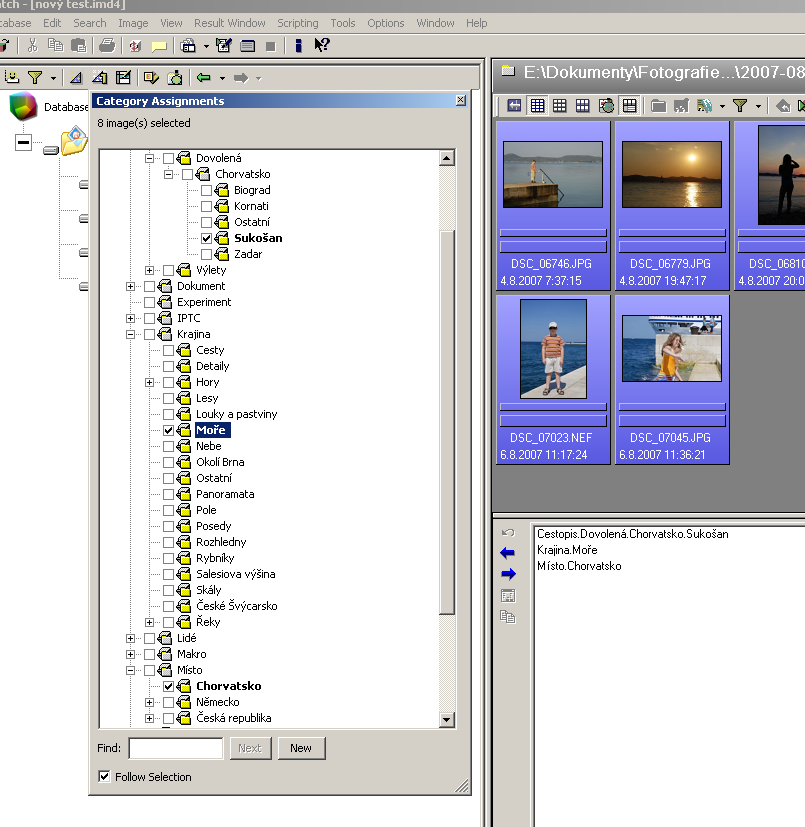Click category tree scrollbar up arrow
The image size is (805, 827).
[x=447, y=158]
